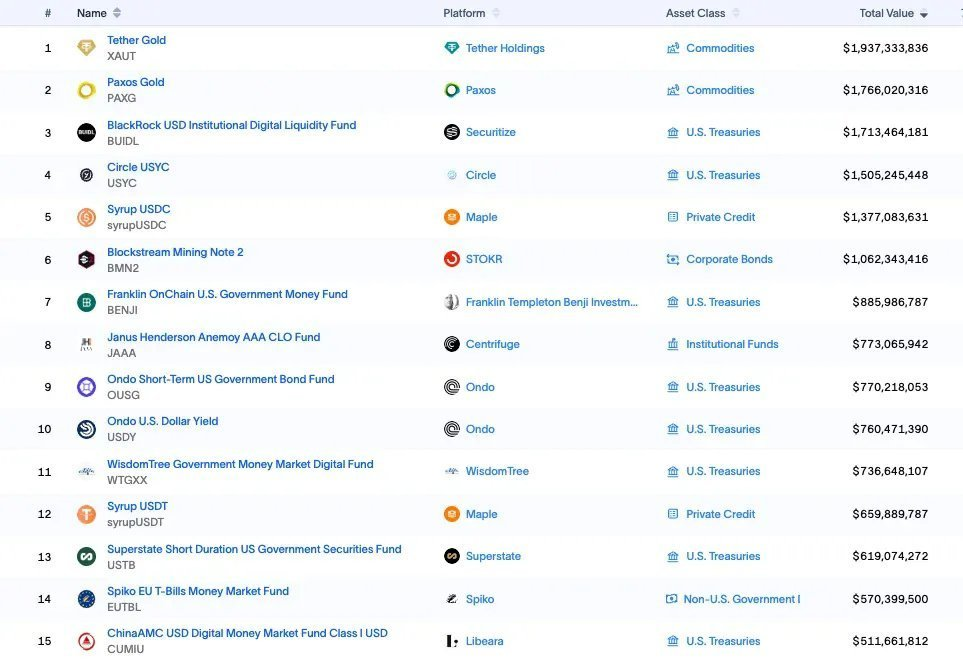The image size is (963, 661).
Task: Click the Maple icon in Syrup USDC row
Action: [x=452, y=217]
